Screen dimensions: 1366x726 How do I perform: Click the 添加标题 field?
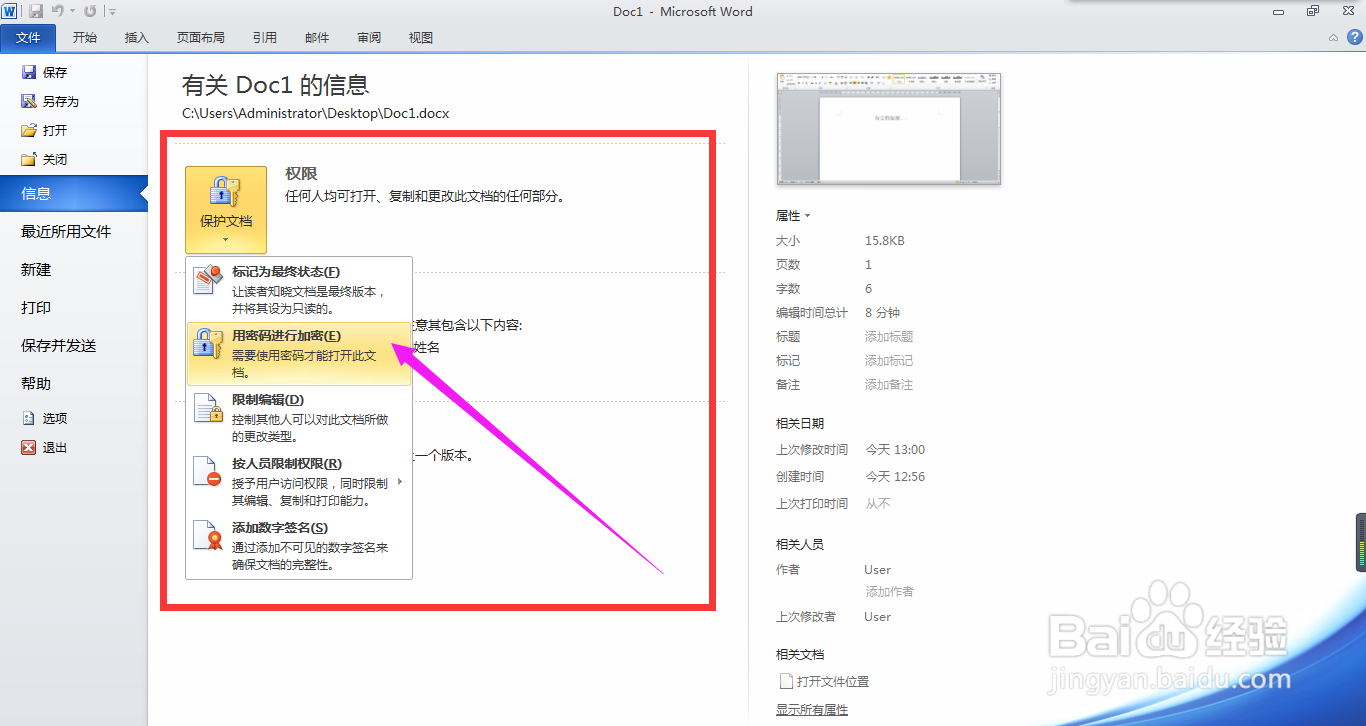(889, 337)
